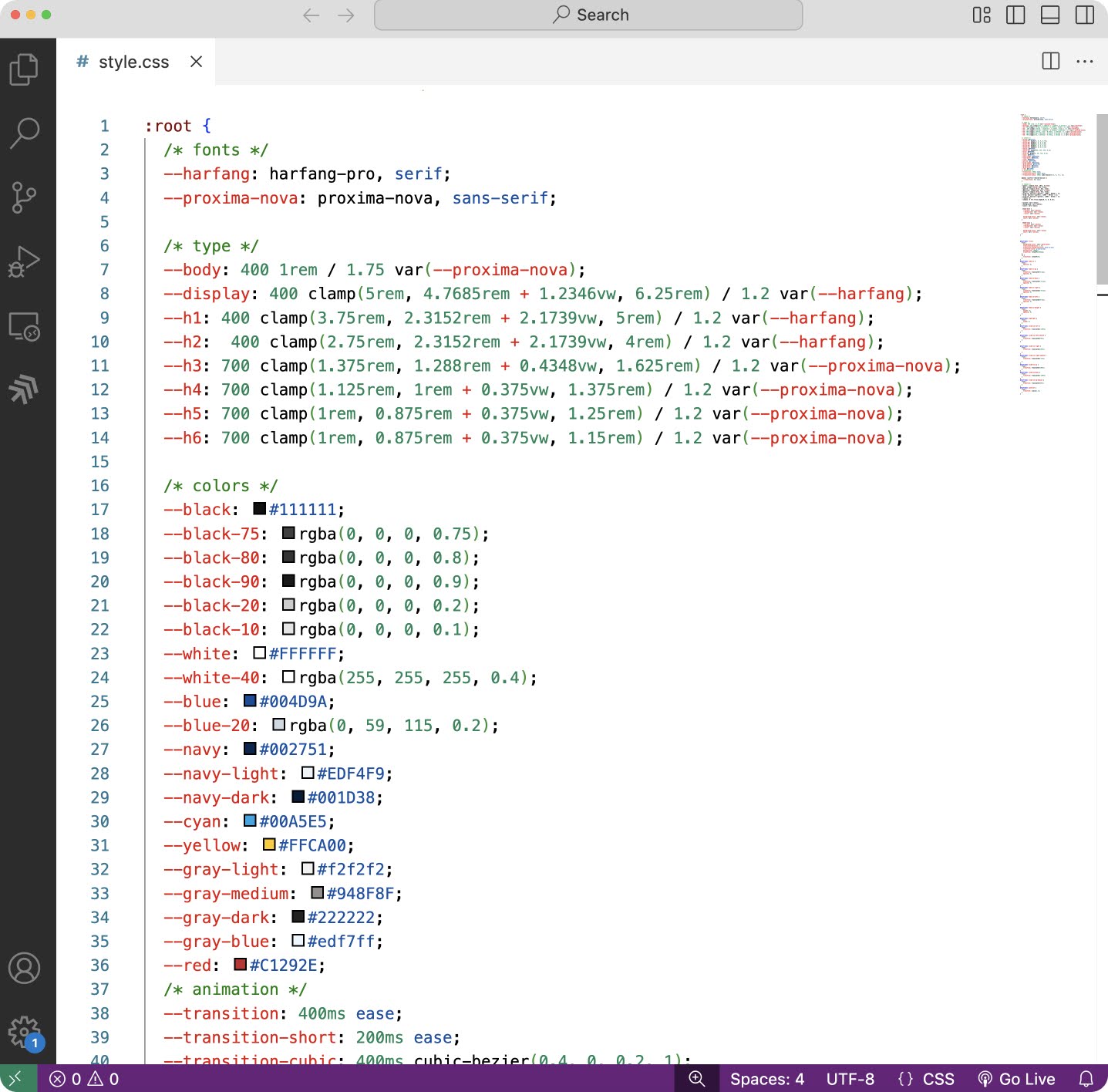Open the Explorer view

24,69
